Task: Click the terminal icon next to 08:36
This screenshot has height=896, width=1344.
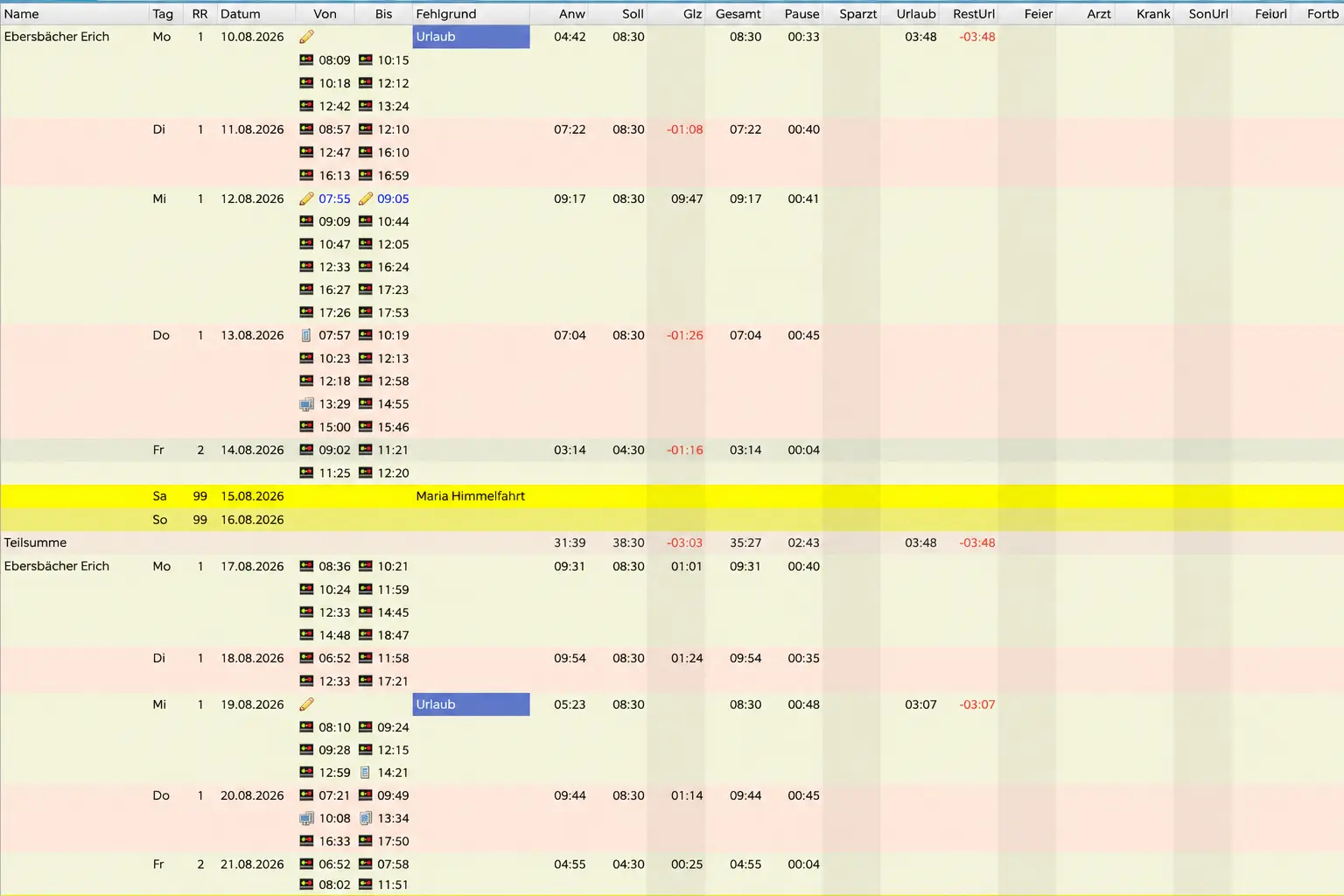Action: coord(306,566)
